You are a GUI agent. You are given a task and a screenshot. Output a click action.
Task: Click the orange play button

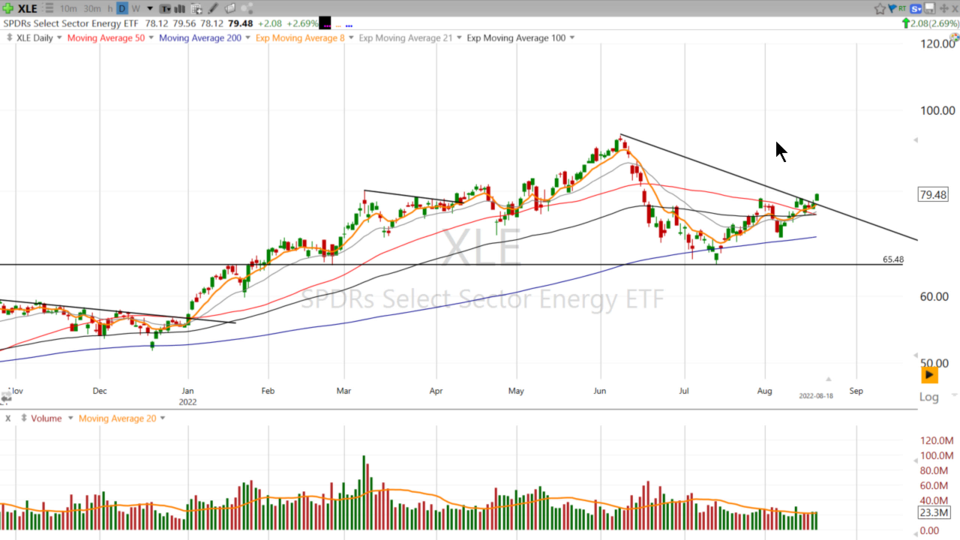click(x=929, y=375)
